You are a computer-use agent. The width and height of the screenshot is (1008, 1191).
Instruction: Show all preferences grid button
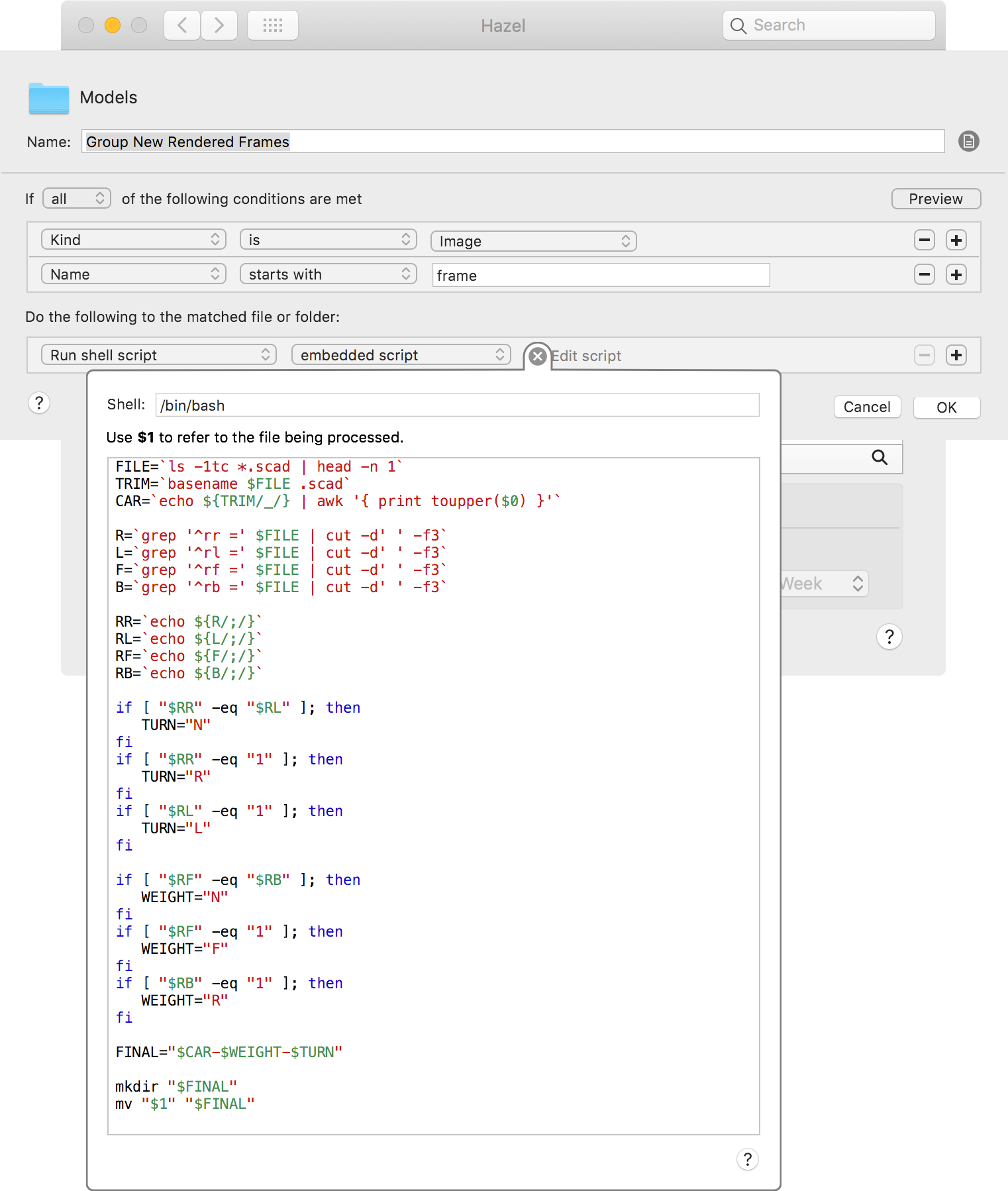(x=272, y=25)
